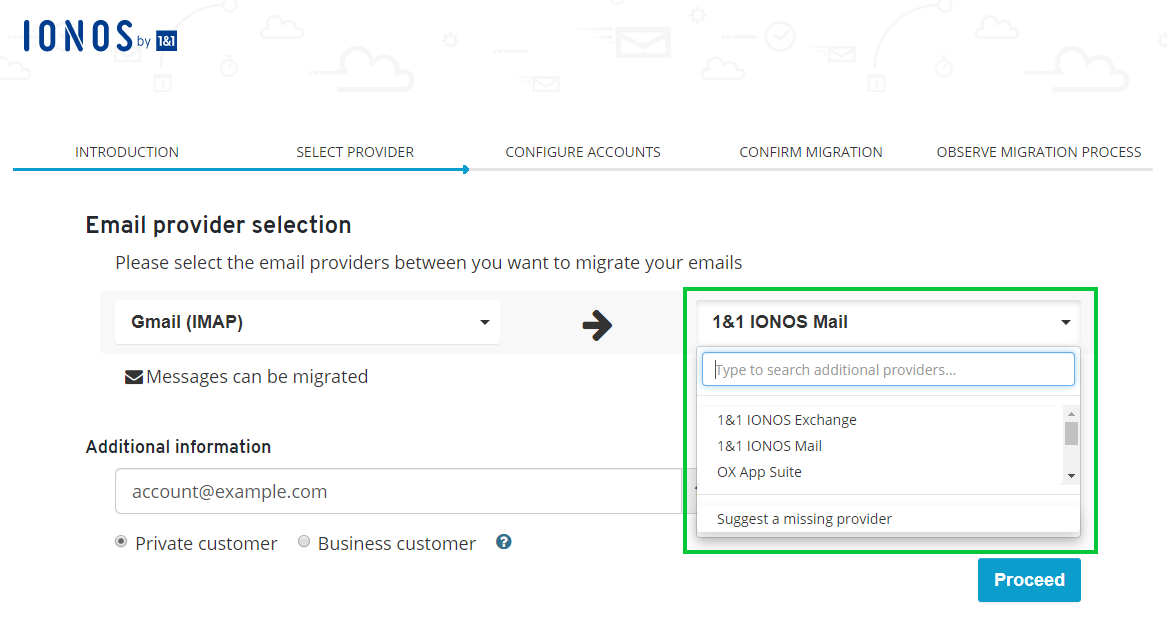Click the envelope icon beside Messages can be migrated

(x=134, y=377)
